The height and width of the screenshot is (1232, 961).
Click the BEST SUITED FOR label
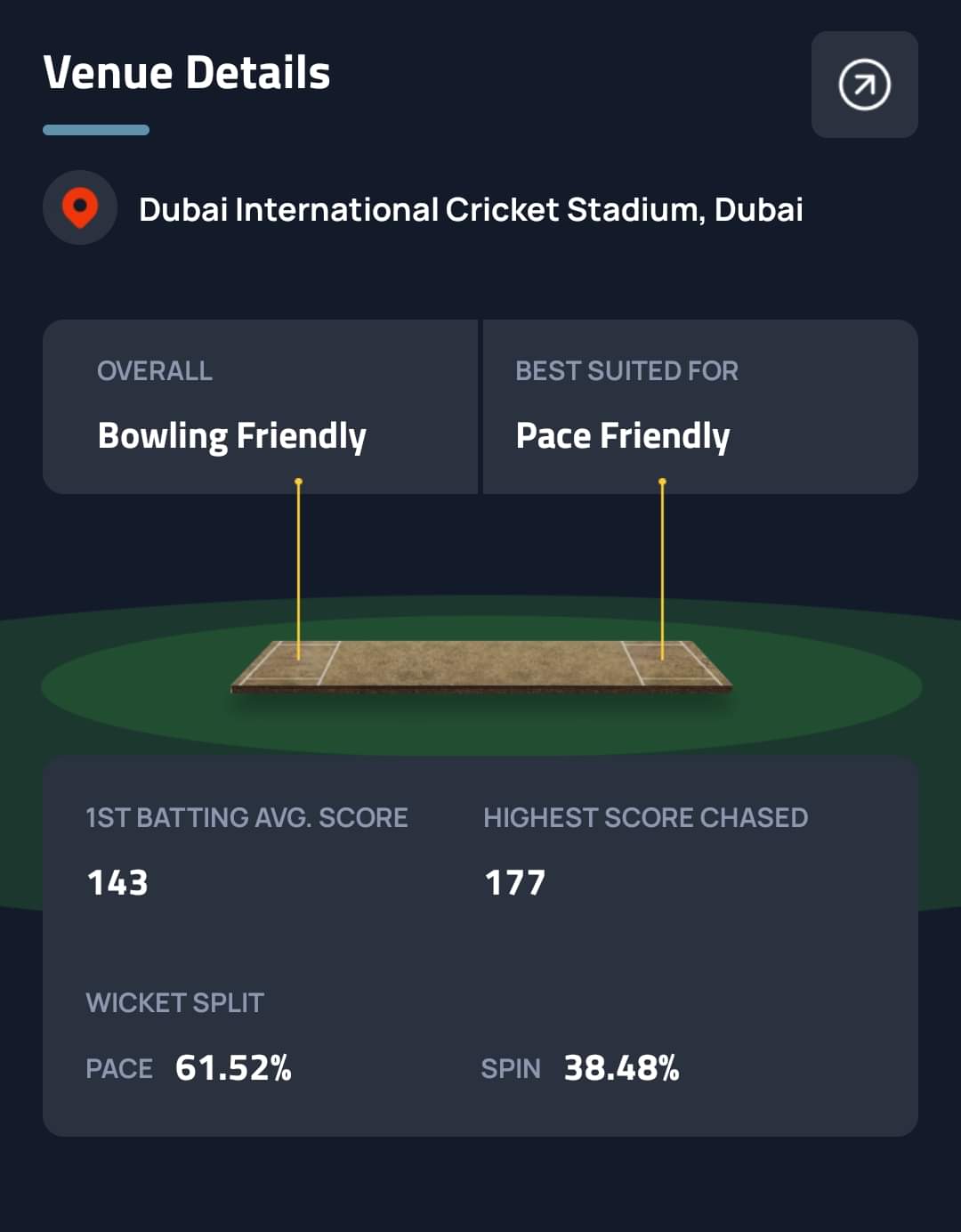tap(626, 371)
